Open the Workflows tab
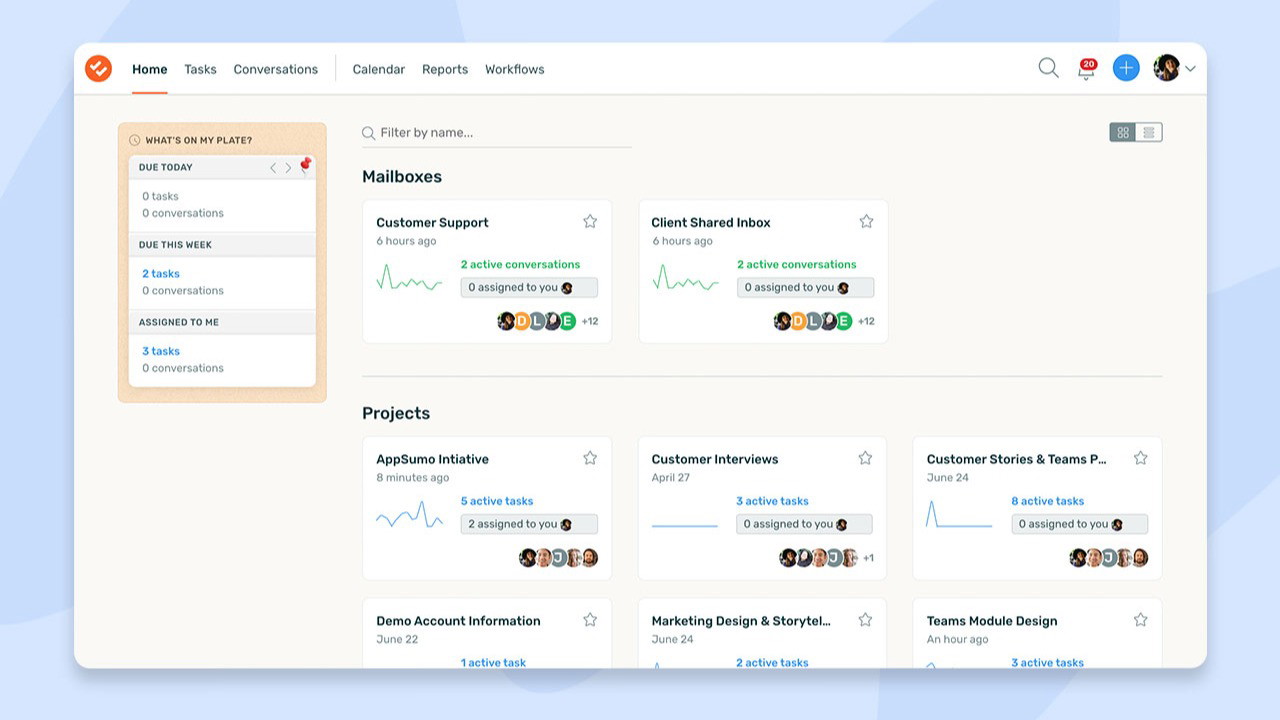 point(515,69)
